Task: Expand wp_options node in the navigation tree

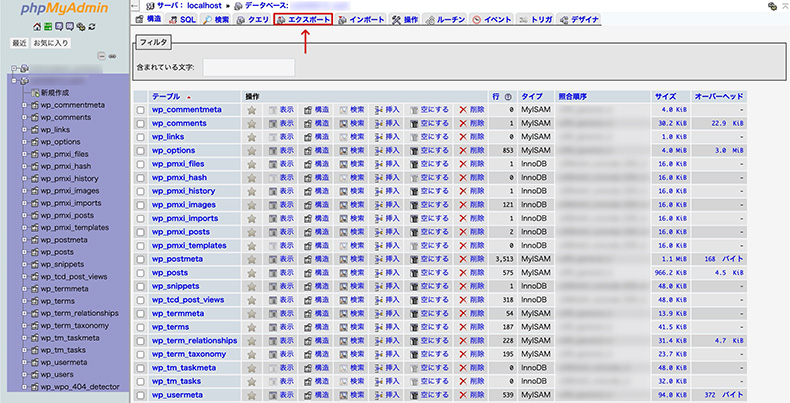Action: point(24,142)
